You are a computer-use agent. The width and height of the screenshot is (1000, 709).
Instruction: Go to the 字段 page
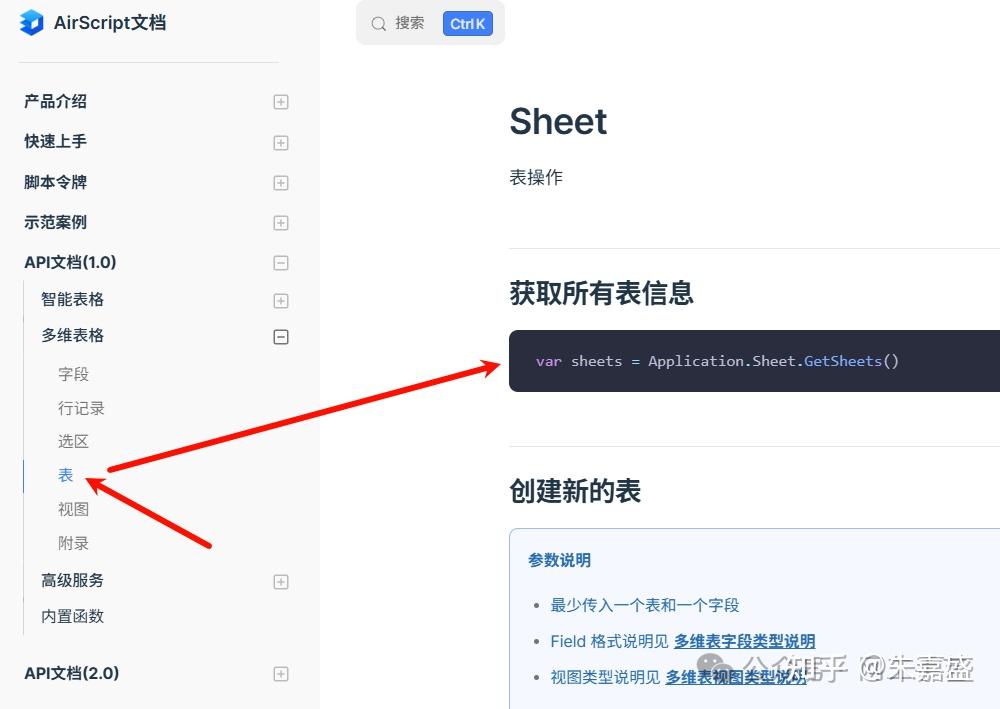click(x=73, y=374)
